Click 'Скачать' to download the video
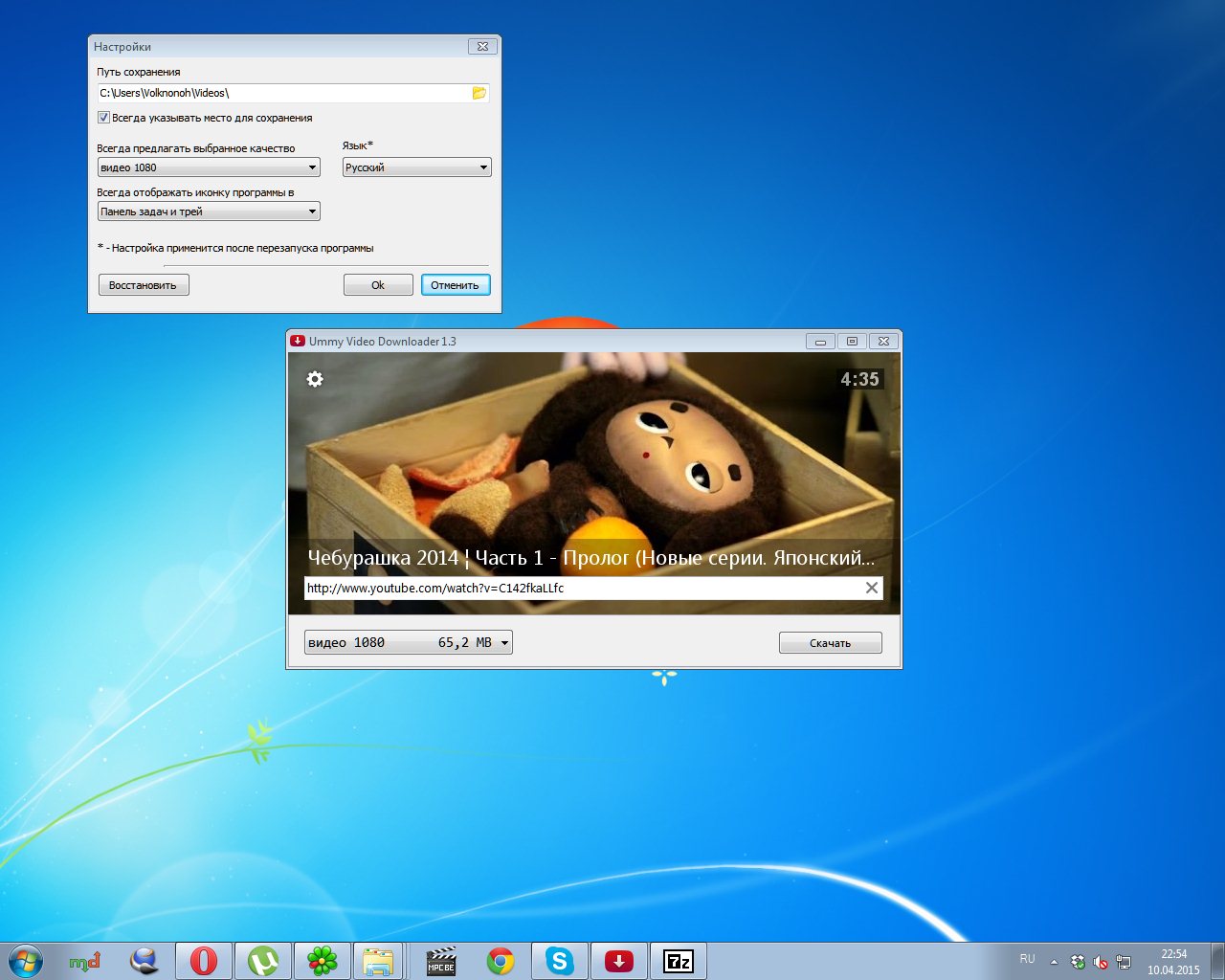The width and height of the screenshot is (1225, 980). (x=830, y=643)
